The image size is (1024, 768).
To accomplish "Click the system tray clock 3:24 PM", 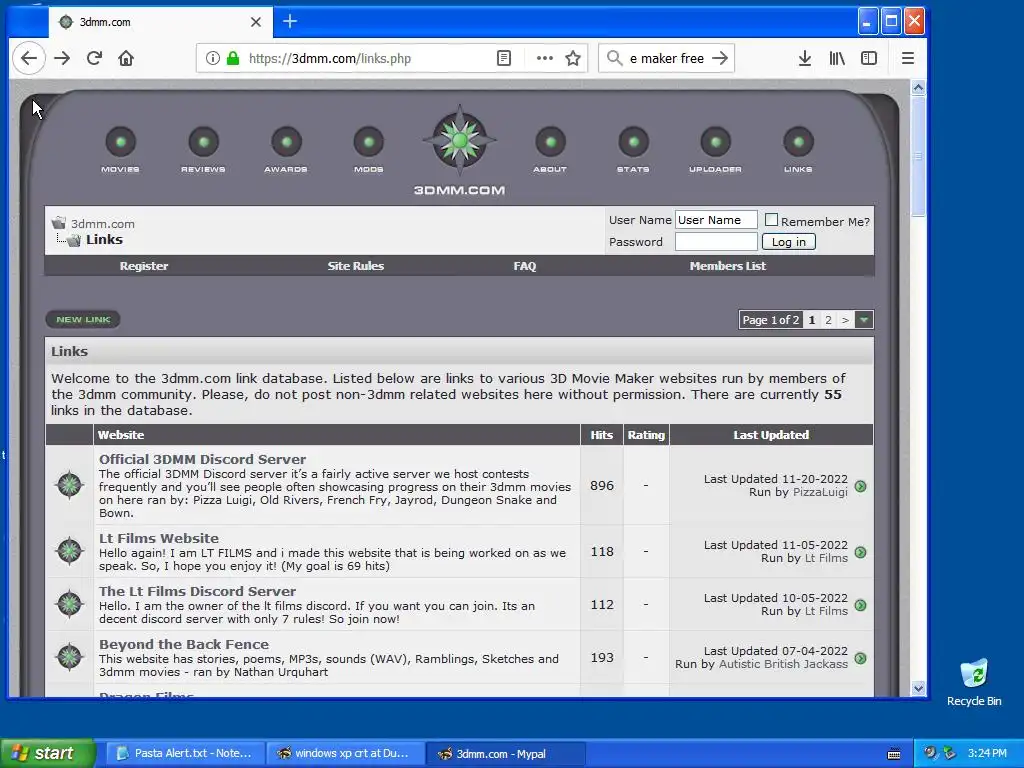I will [987, 753].
